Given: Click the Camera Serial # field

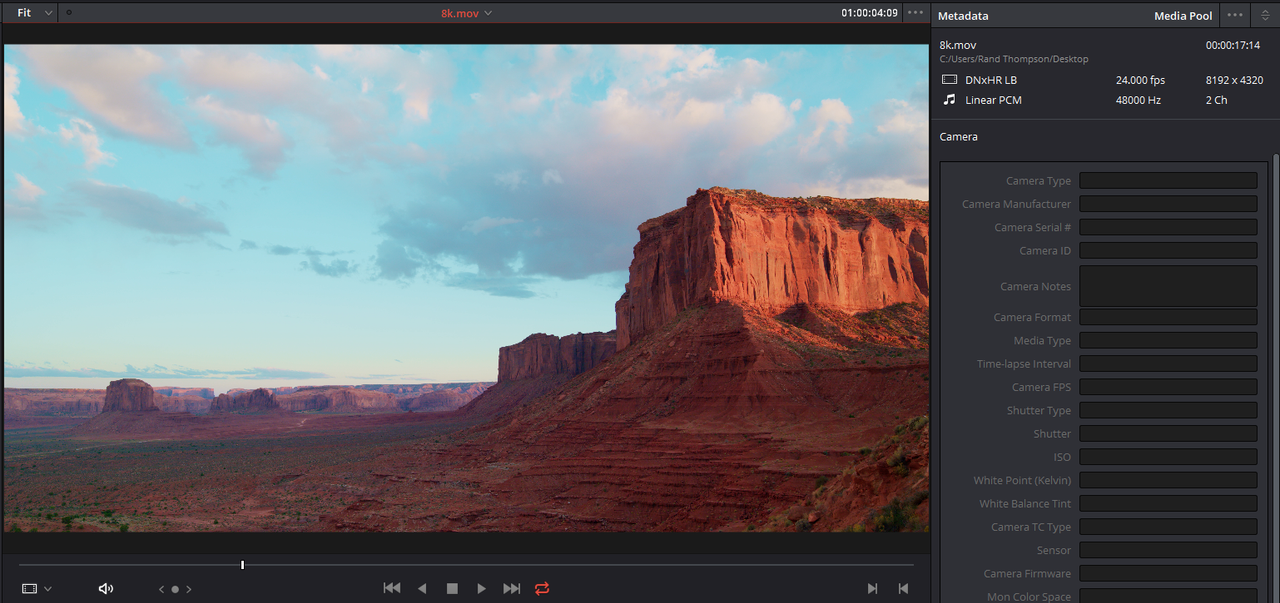Looking at the screenshot, I should point(1168,227).
